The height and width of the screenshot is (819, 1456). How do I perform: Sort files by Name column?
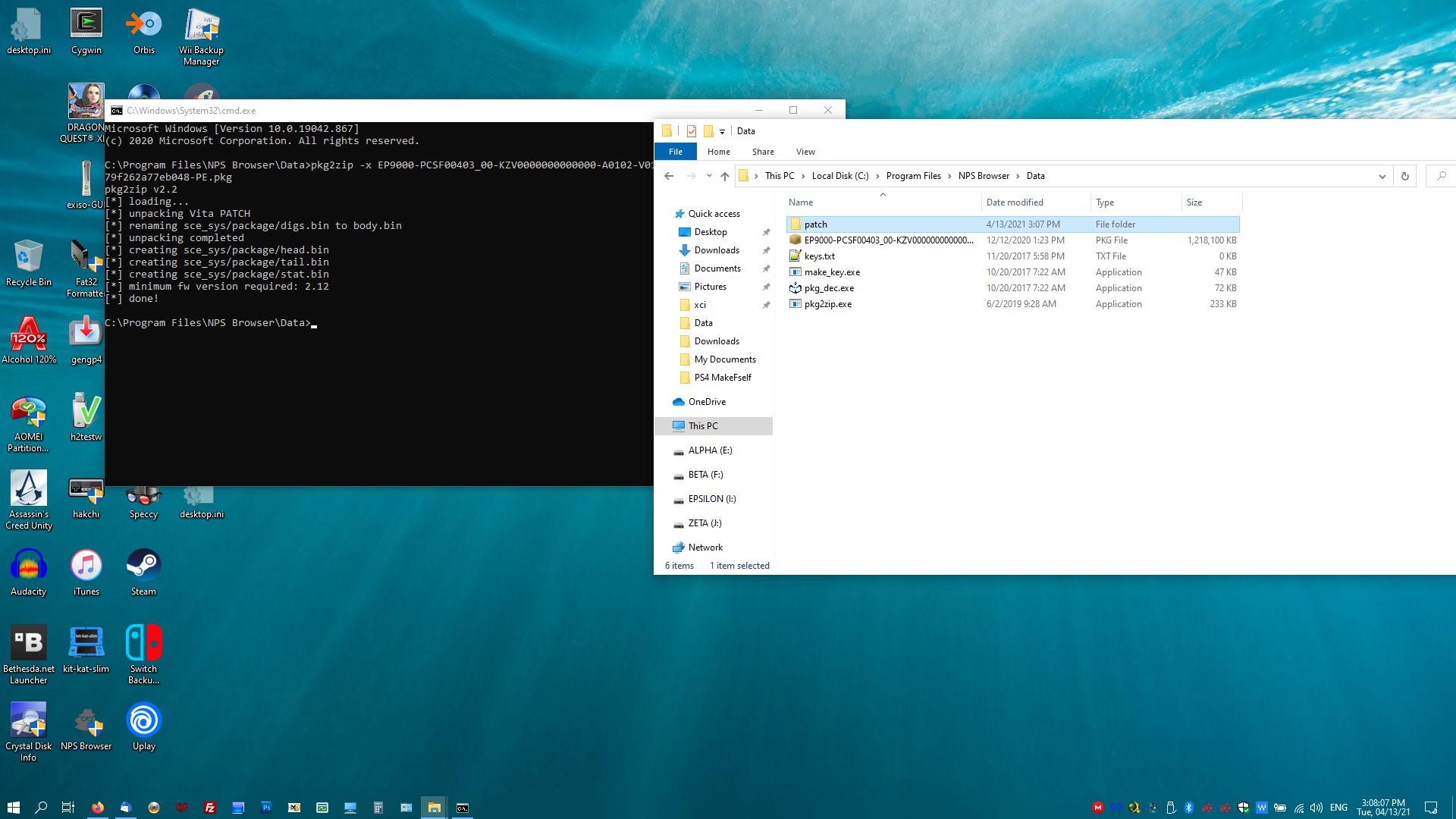883,202
